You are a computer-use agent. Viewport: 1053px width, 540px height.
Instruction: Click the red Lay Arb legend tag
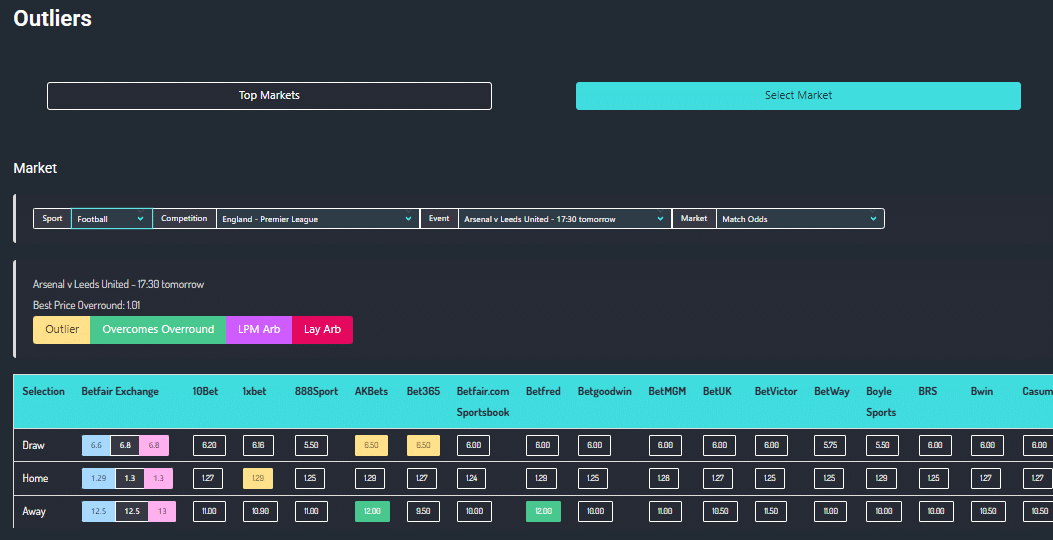322,330
